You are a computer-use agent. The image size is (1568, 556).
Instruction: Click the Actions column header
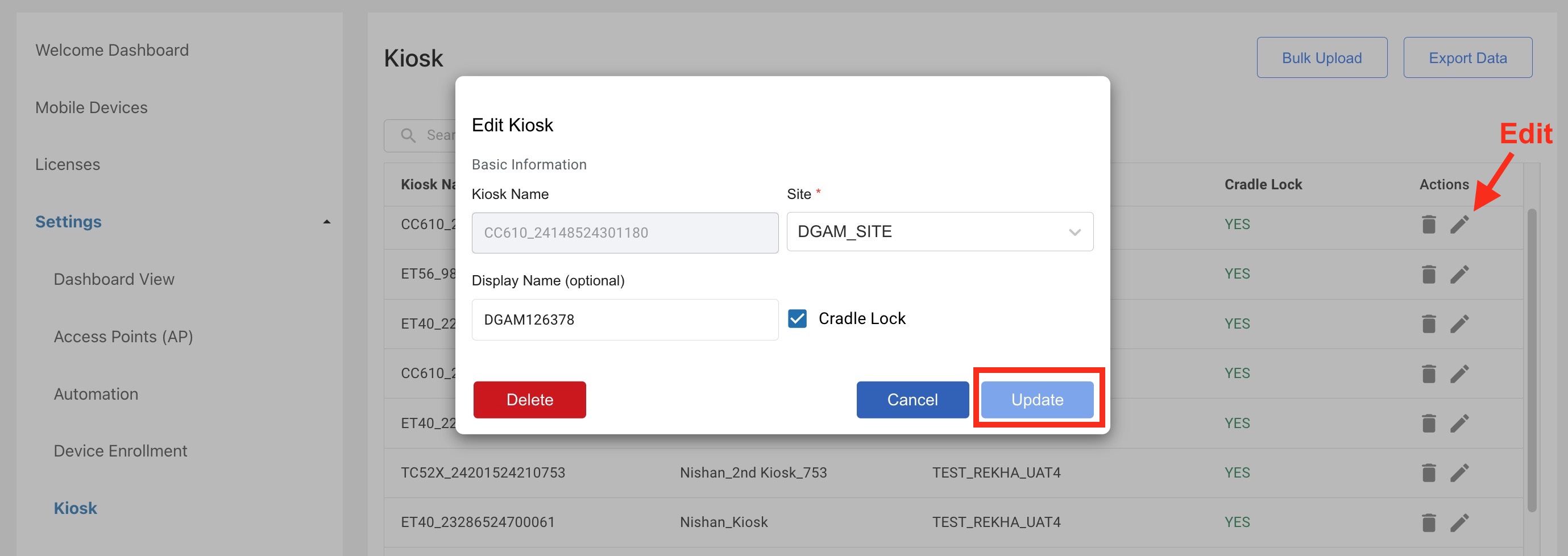pos(1444,185)
